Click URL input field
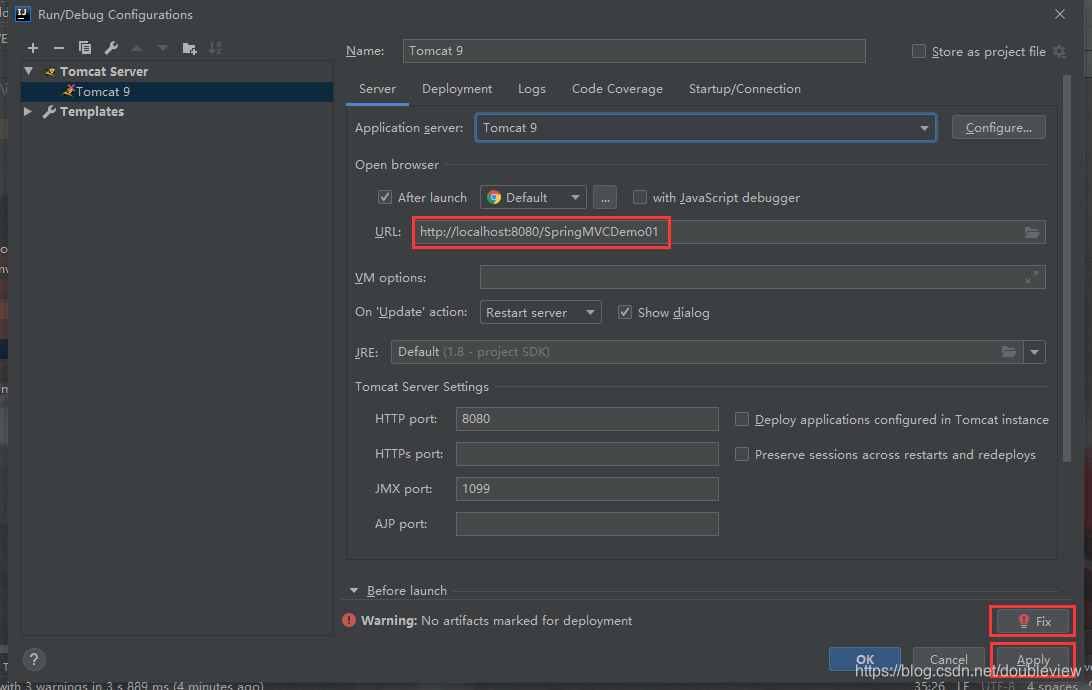 pyautogui.click(x=729, y=232)
